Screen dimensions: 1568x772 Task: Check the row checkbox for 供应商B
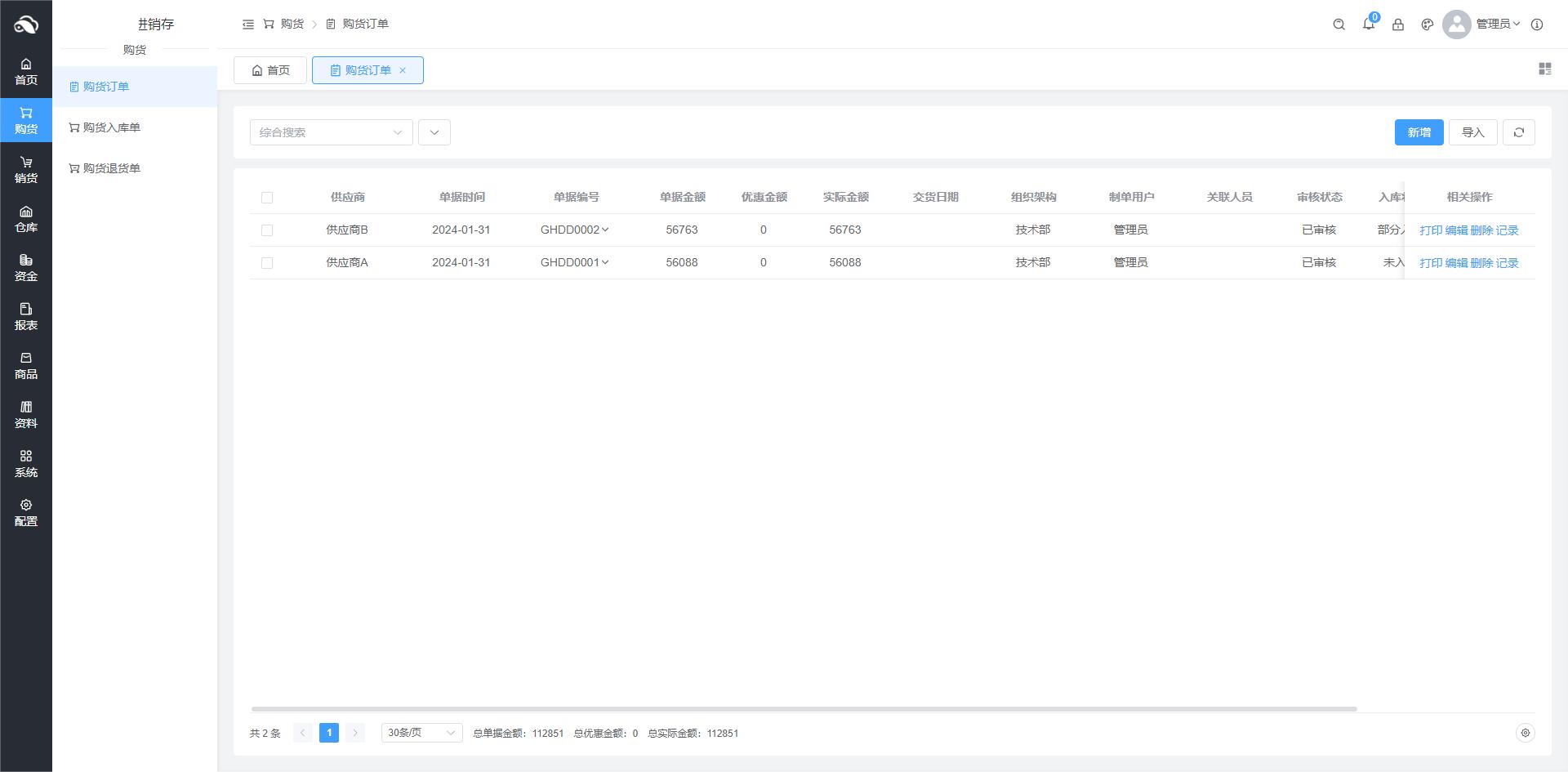[x=267, y=230]
